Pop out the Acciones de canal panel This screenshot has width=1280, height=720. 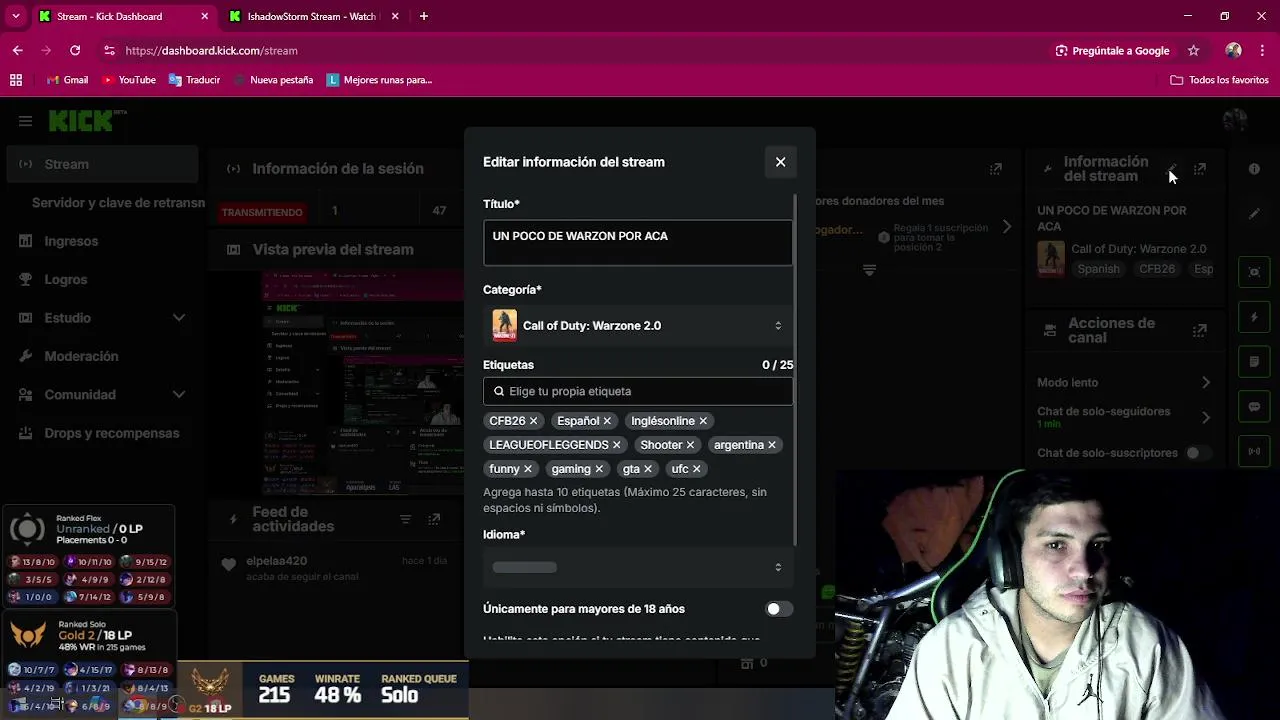1200,330
